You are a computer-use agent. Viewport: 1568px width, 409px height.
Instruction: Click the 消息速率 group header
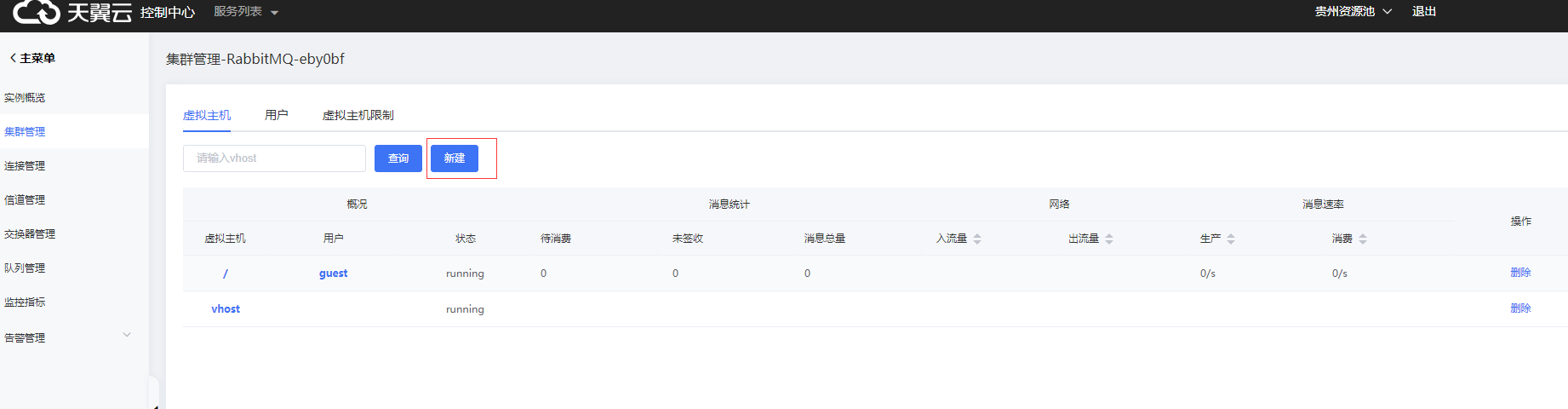pyautogui.click(x=1323, y=204)
